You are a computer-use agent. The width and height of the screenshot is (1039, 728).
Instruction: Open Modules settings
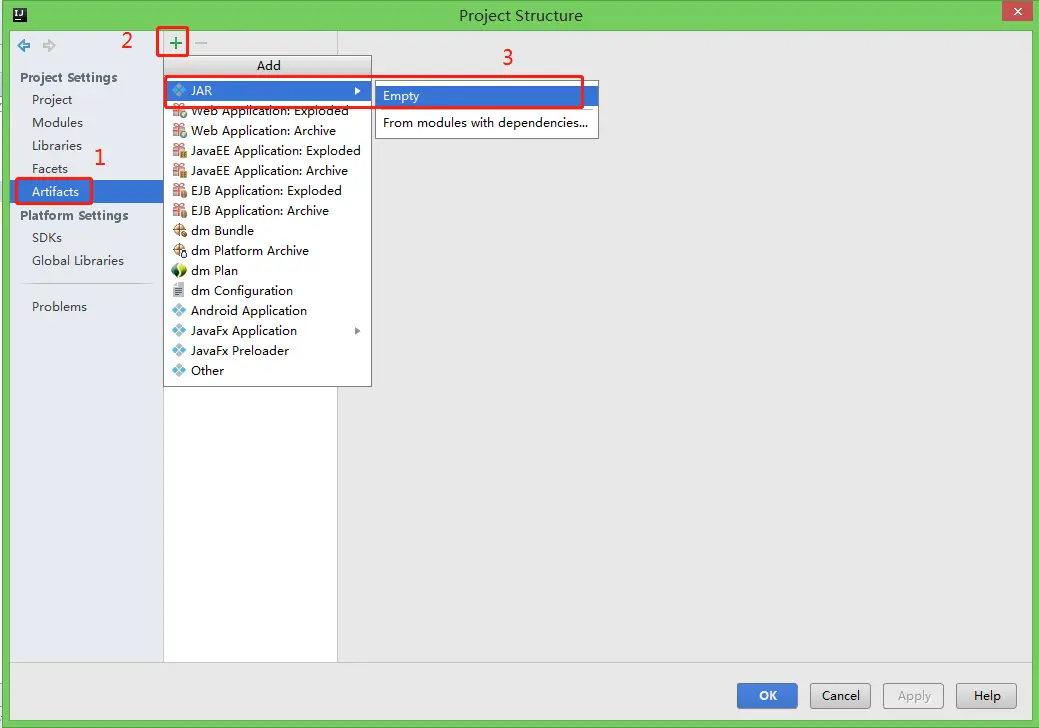pos(57,123)
